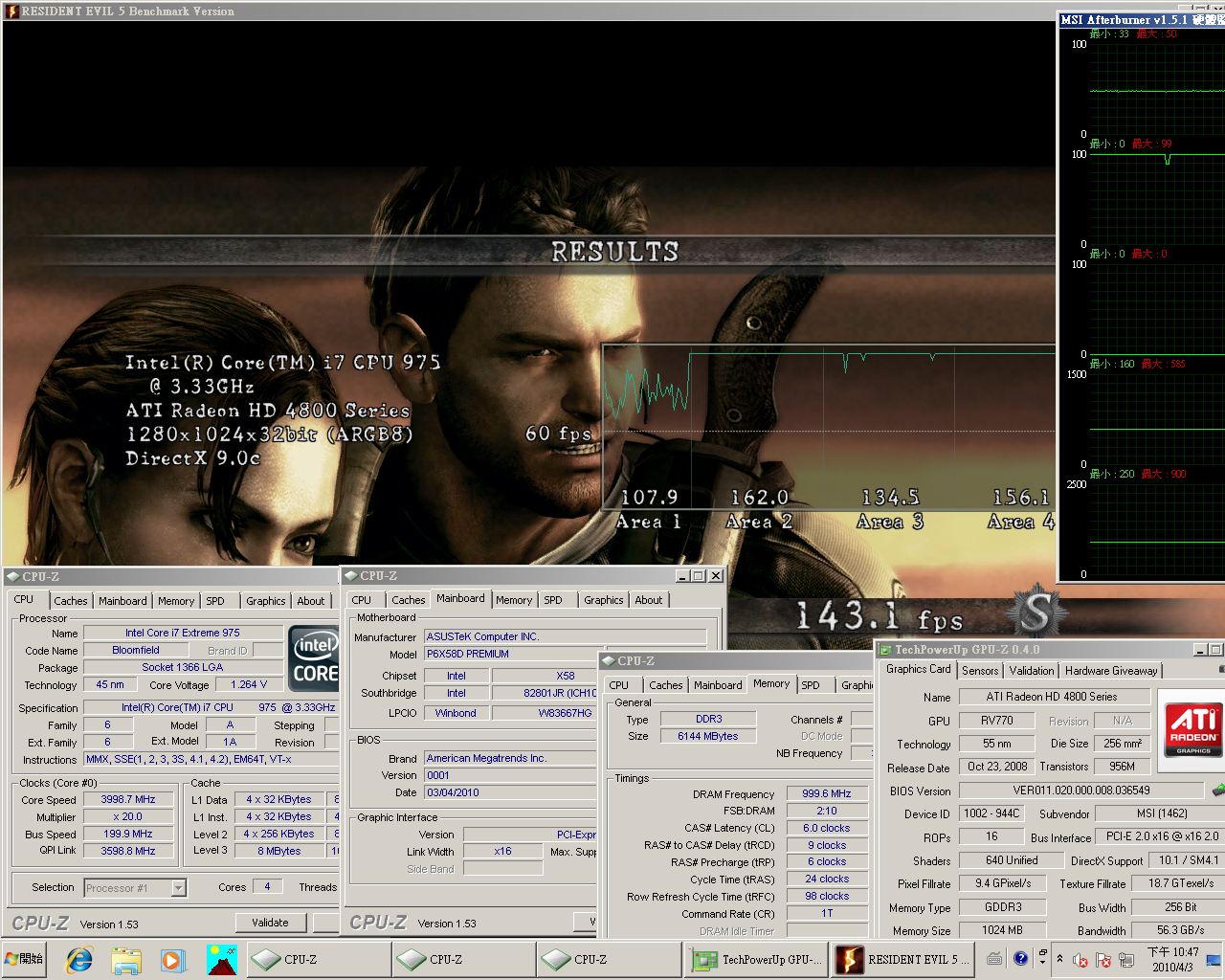This screenshot has width=1225, height=980.
Task: Click the BIOS save chip icon in GPU-Z
Action: [1217, 790]
